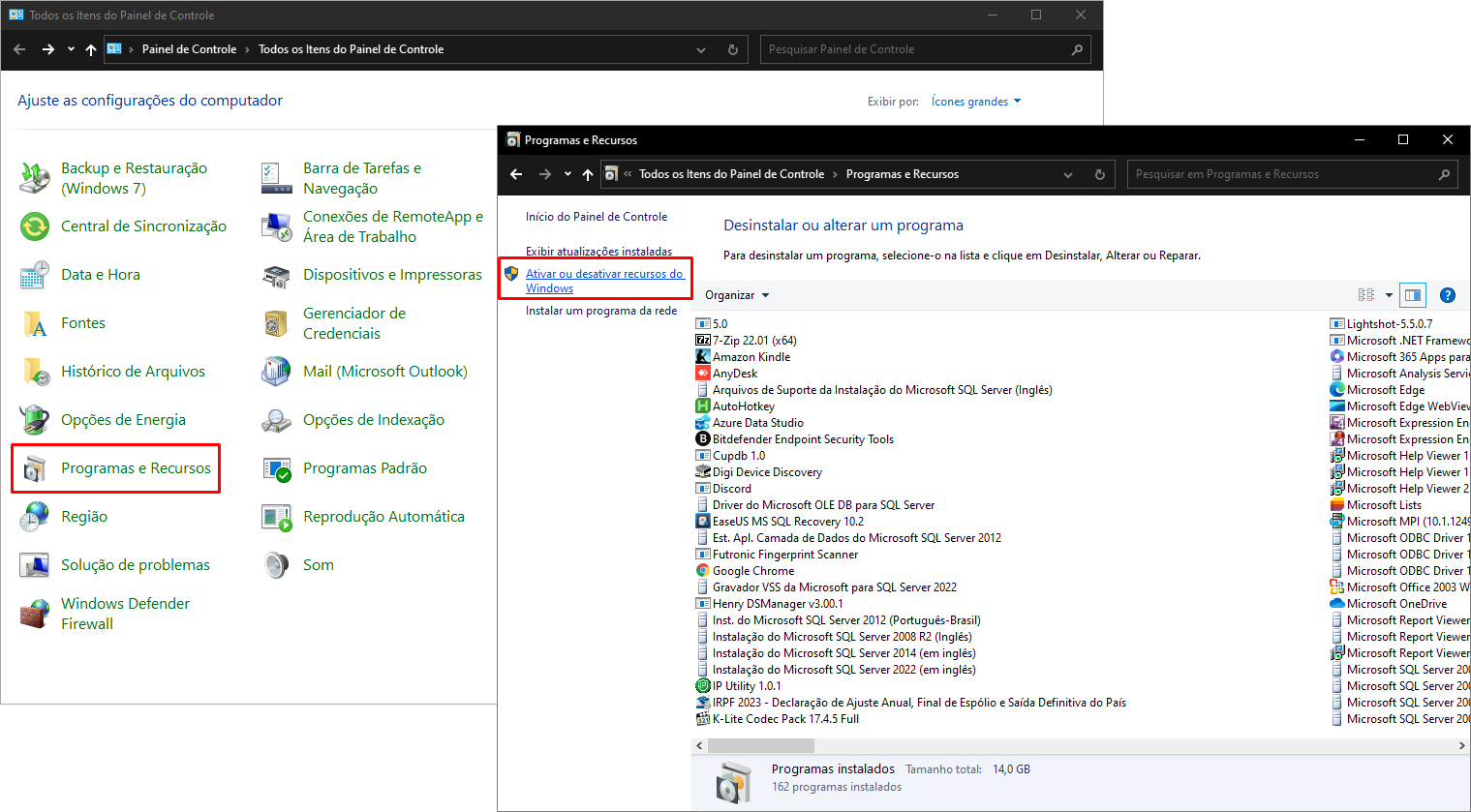Viewport: 1471px width, 812px height.
Task: Click the Windows Defender Firewall icon
Action: coord(35,614)
